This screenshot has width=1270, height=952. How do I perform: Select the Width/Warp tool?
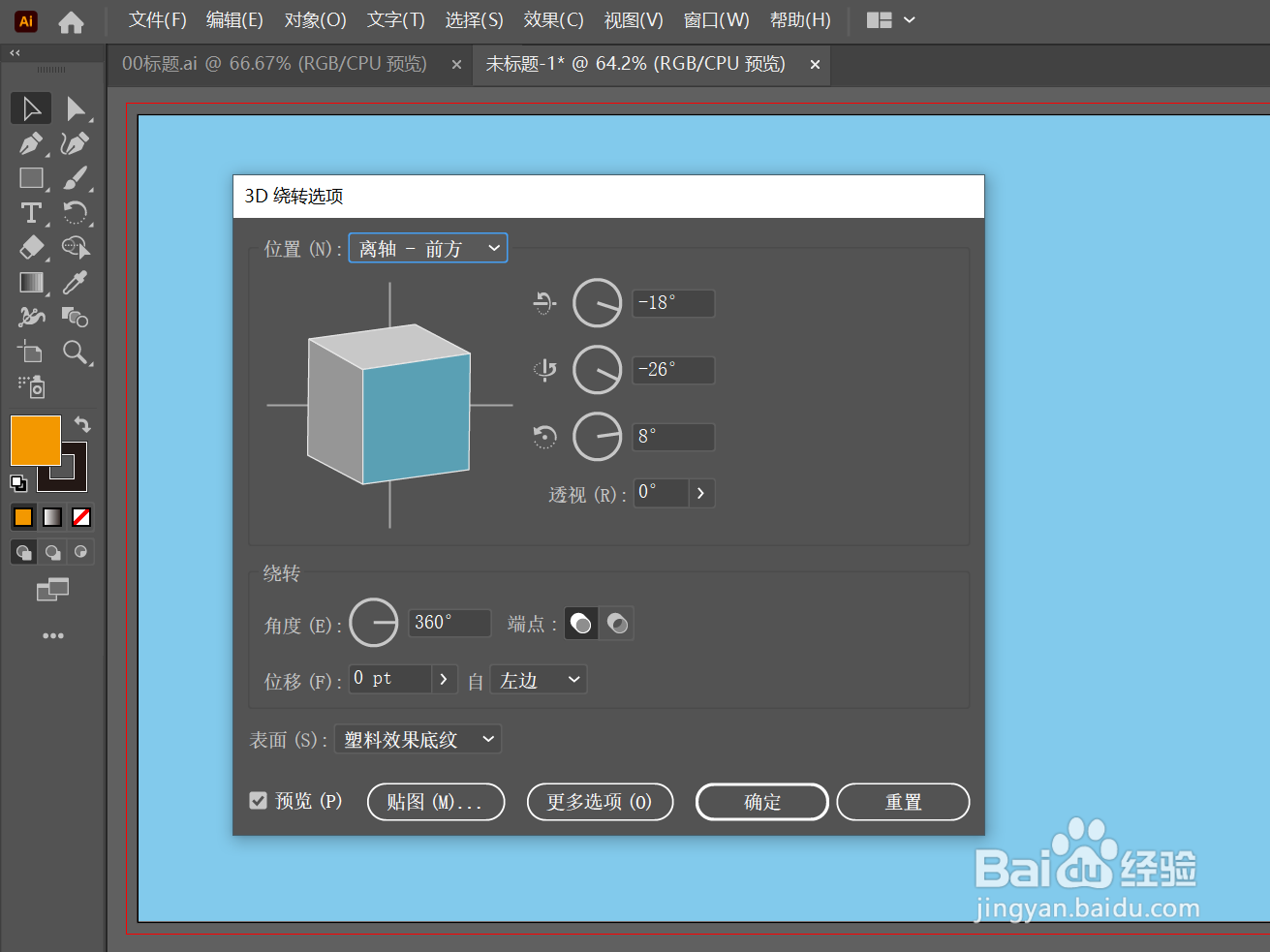(31, 317)
